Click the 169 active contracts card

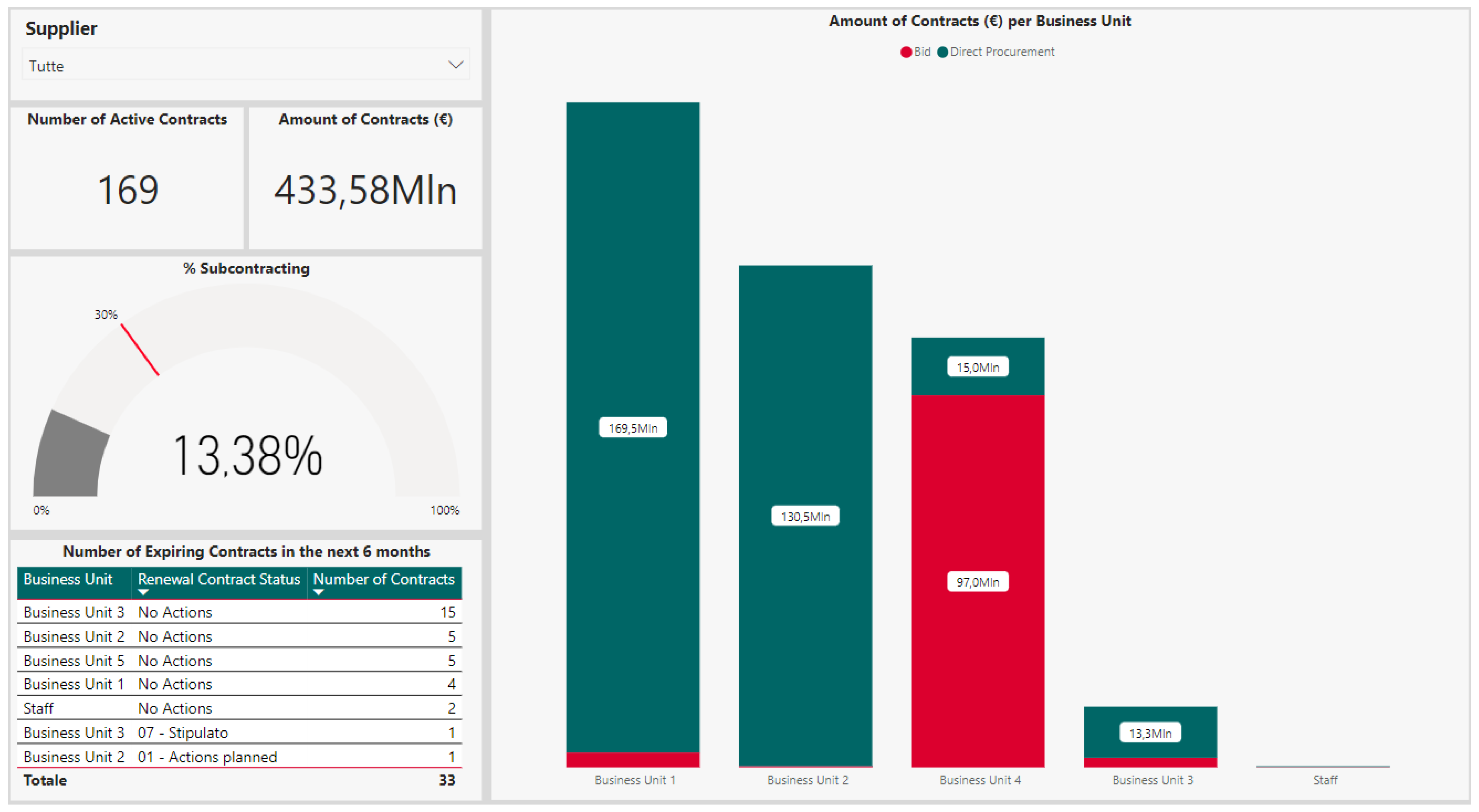click(x=127, y=189)
